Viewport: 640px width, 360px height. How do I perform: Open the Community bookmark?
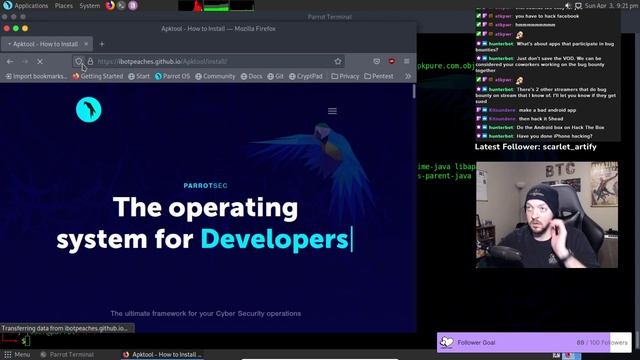(x=215, y=76)
